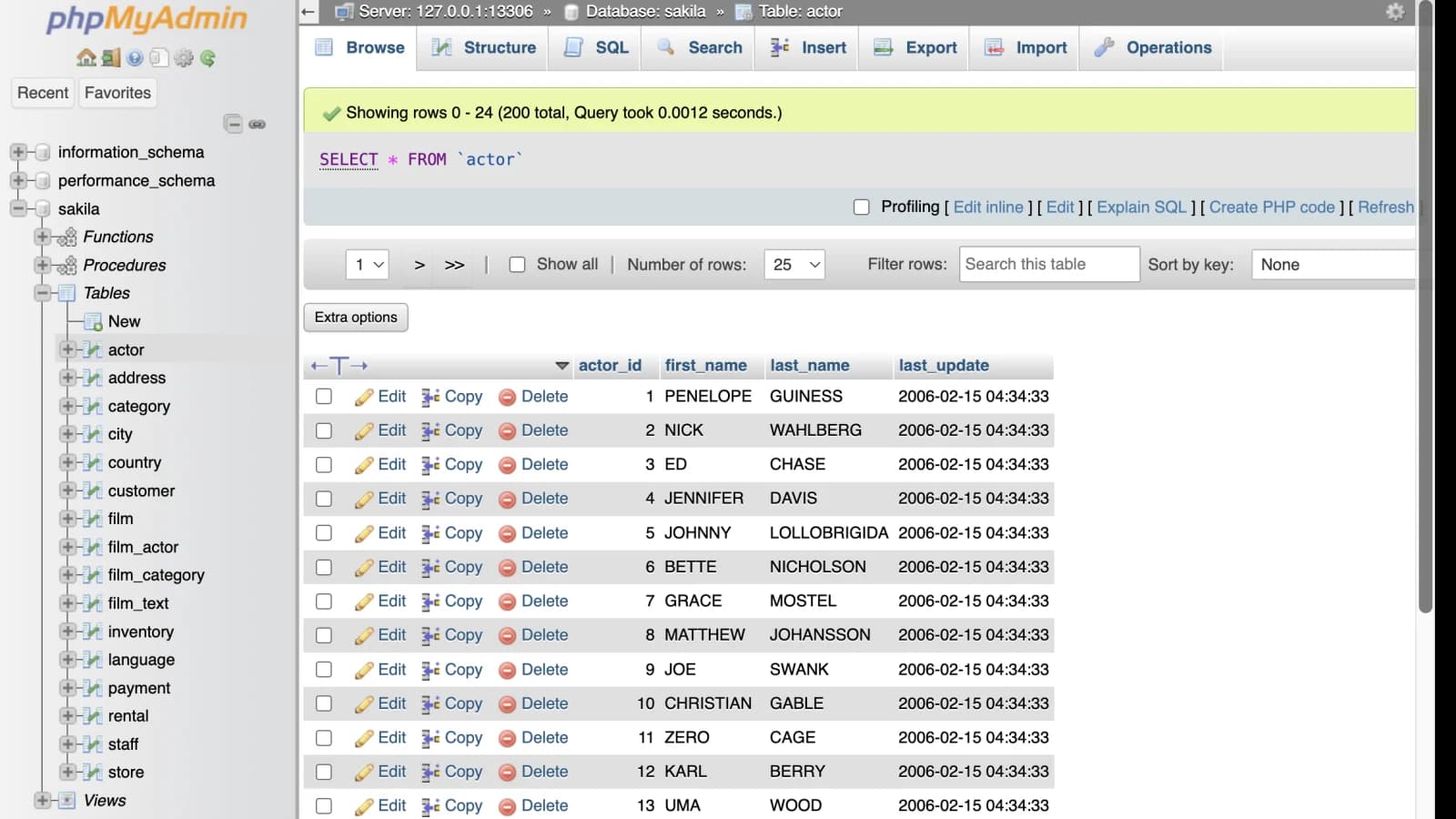Go to next page with > button
Screen dimensions: 1456x819
point(420,265)
